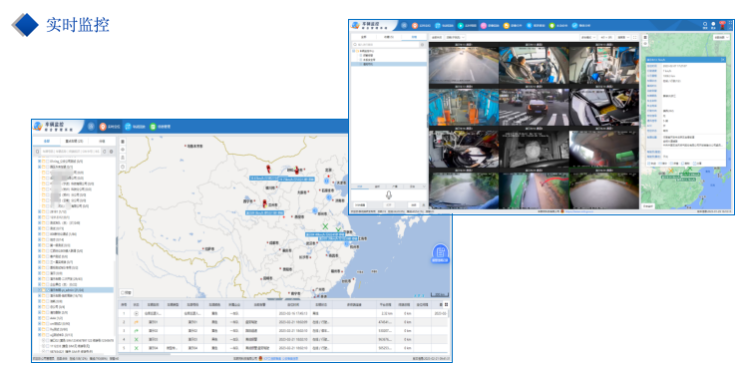Click the first button above the video wall
The width and height of the screenshot is (755, 379).
[437, 37]
